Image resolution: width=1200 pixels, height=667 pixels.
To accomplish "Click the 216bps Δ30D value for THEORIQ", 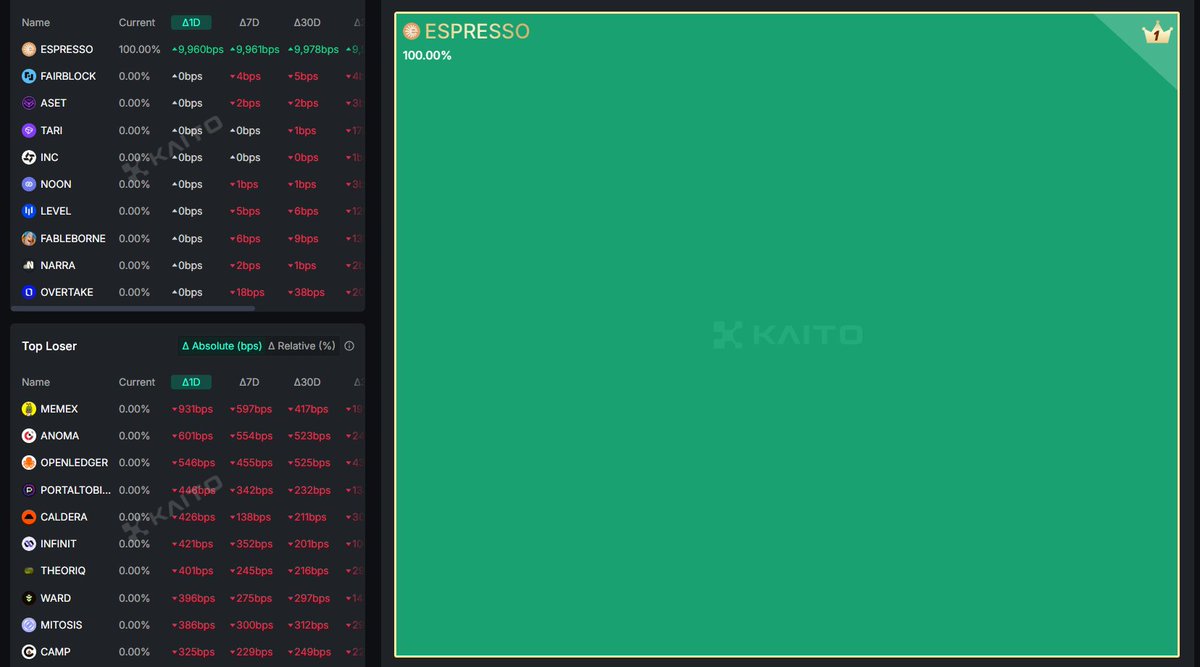I will click(x=309, y=571).
